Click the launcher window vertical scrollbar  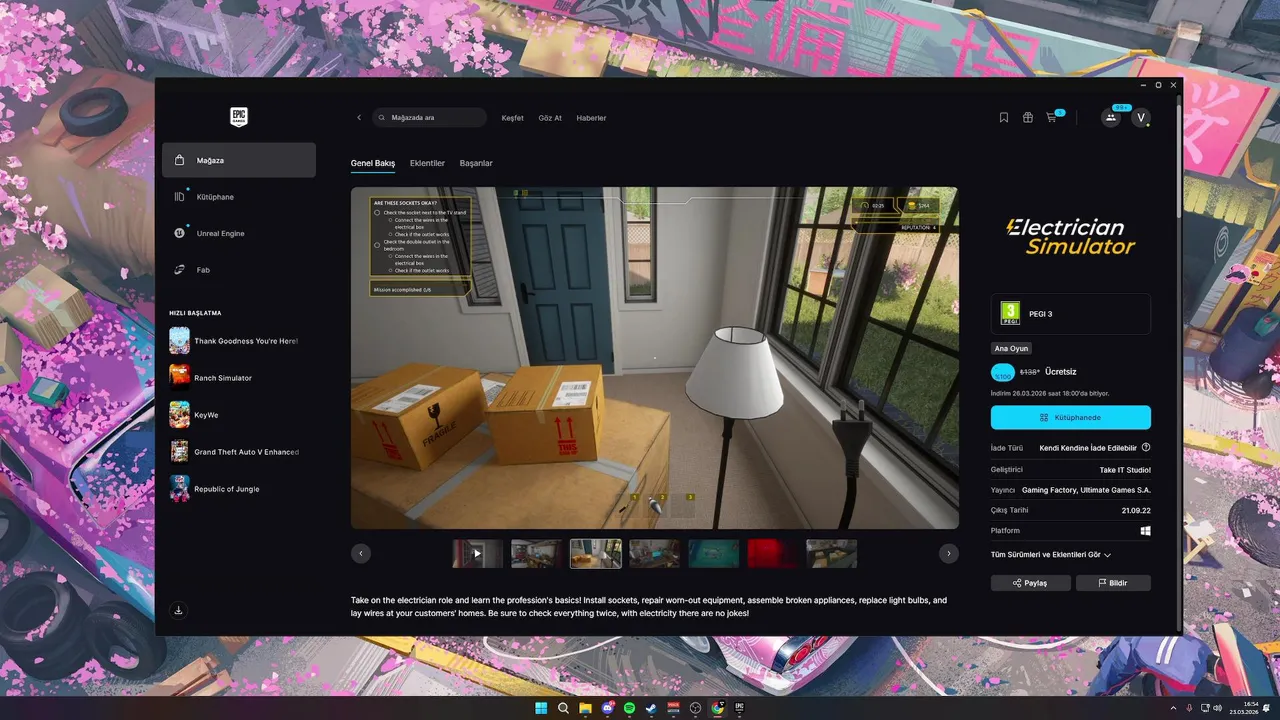click(1179, 160)
